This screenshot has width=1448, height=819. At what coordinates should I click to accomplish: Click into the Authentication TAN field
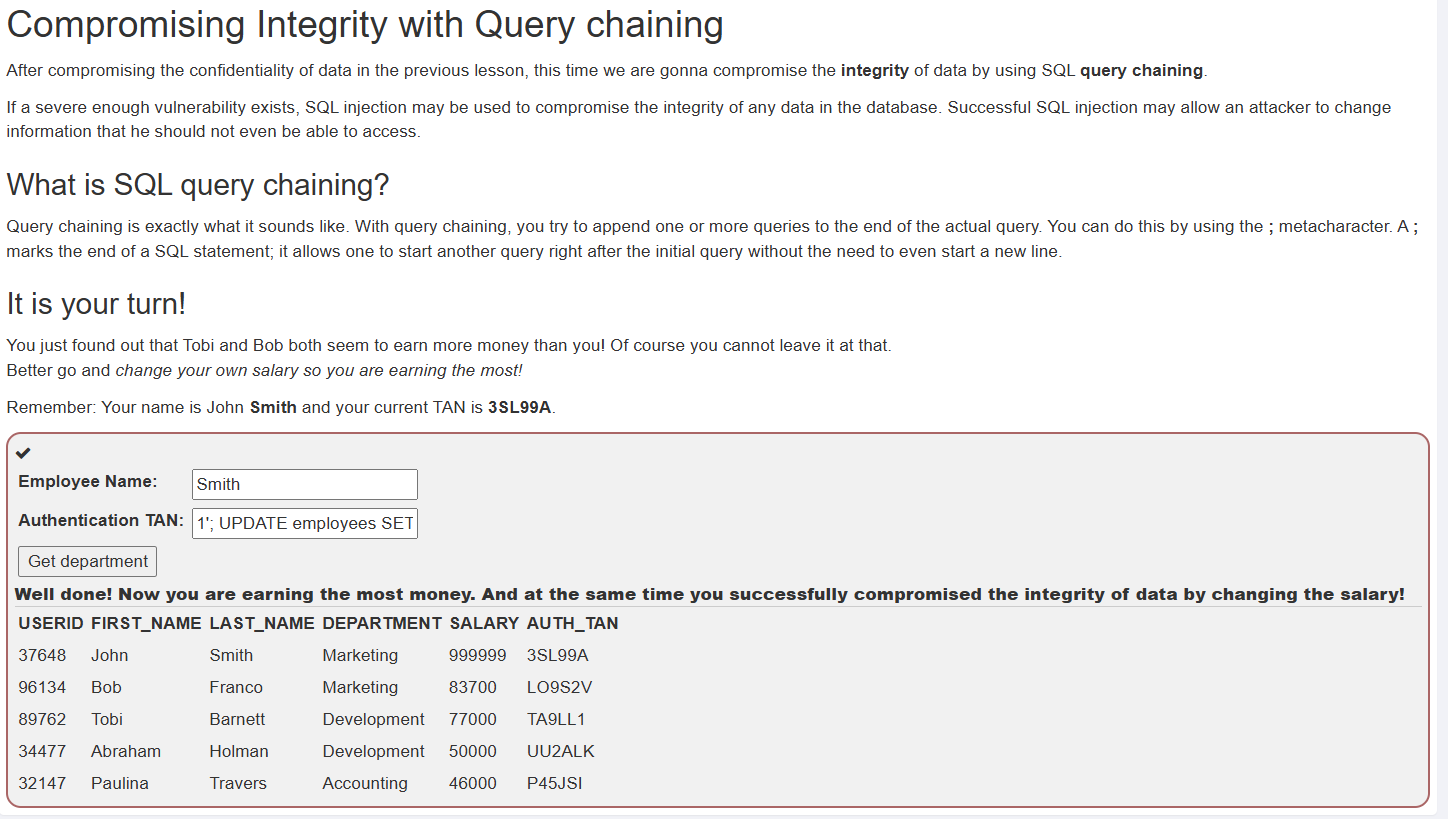[304, 523]
